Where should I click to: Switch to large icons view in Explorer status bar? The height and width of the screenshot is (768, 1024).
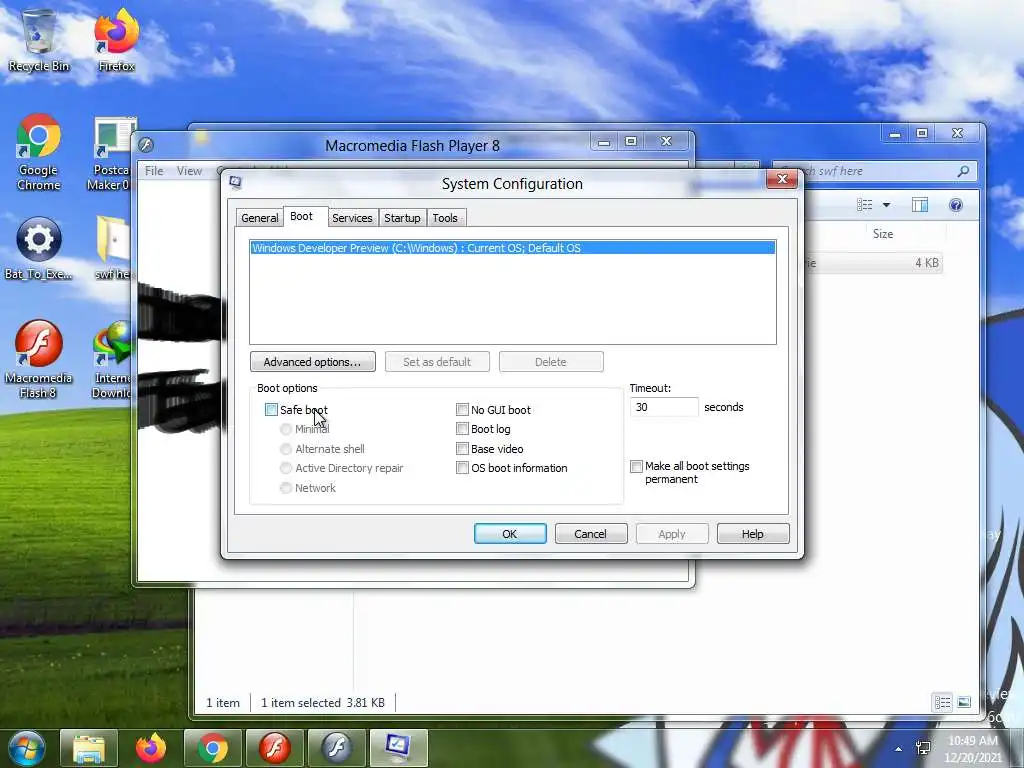[964, 703]
